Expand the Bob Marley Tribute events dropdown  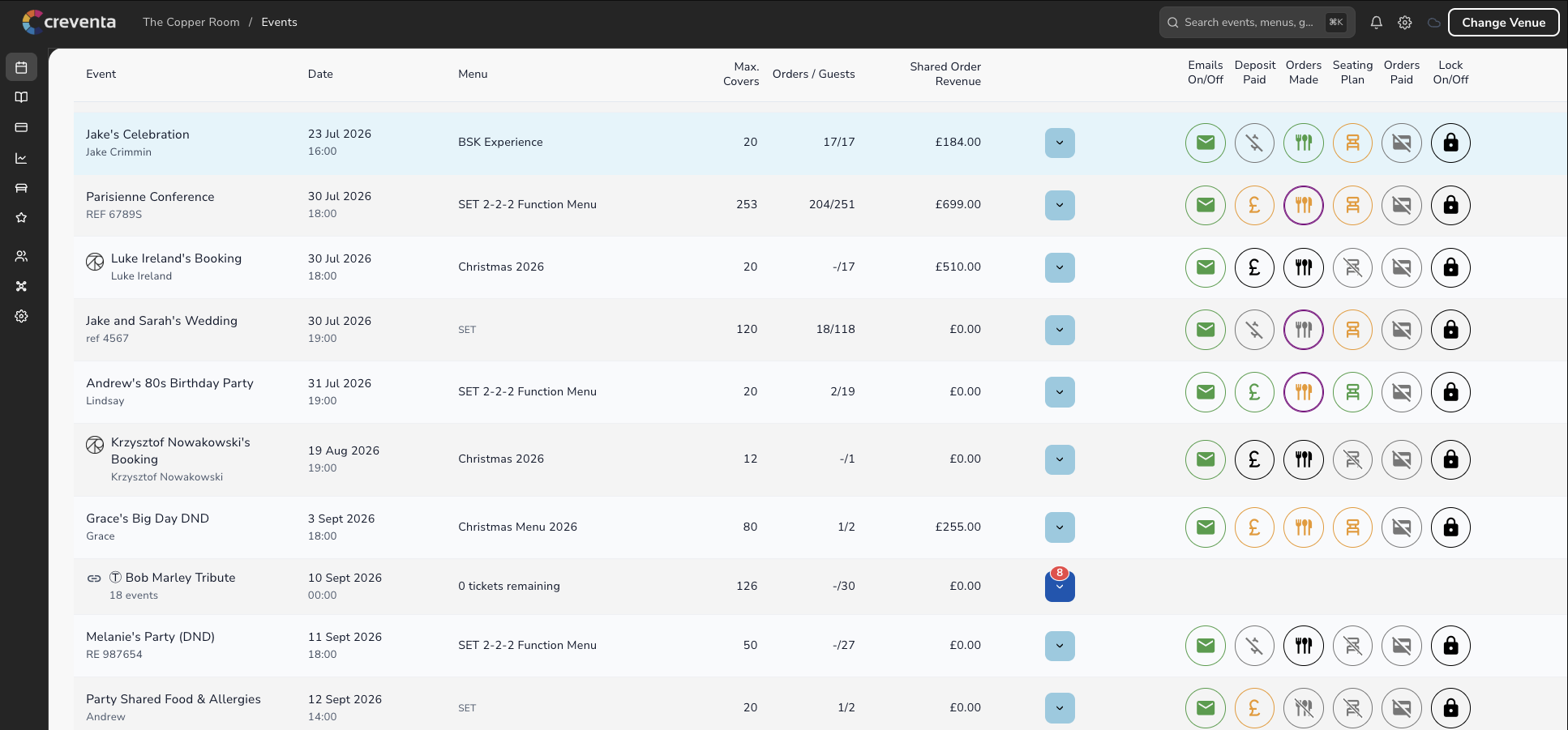coord(1060,587)
